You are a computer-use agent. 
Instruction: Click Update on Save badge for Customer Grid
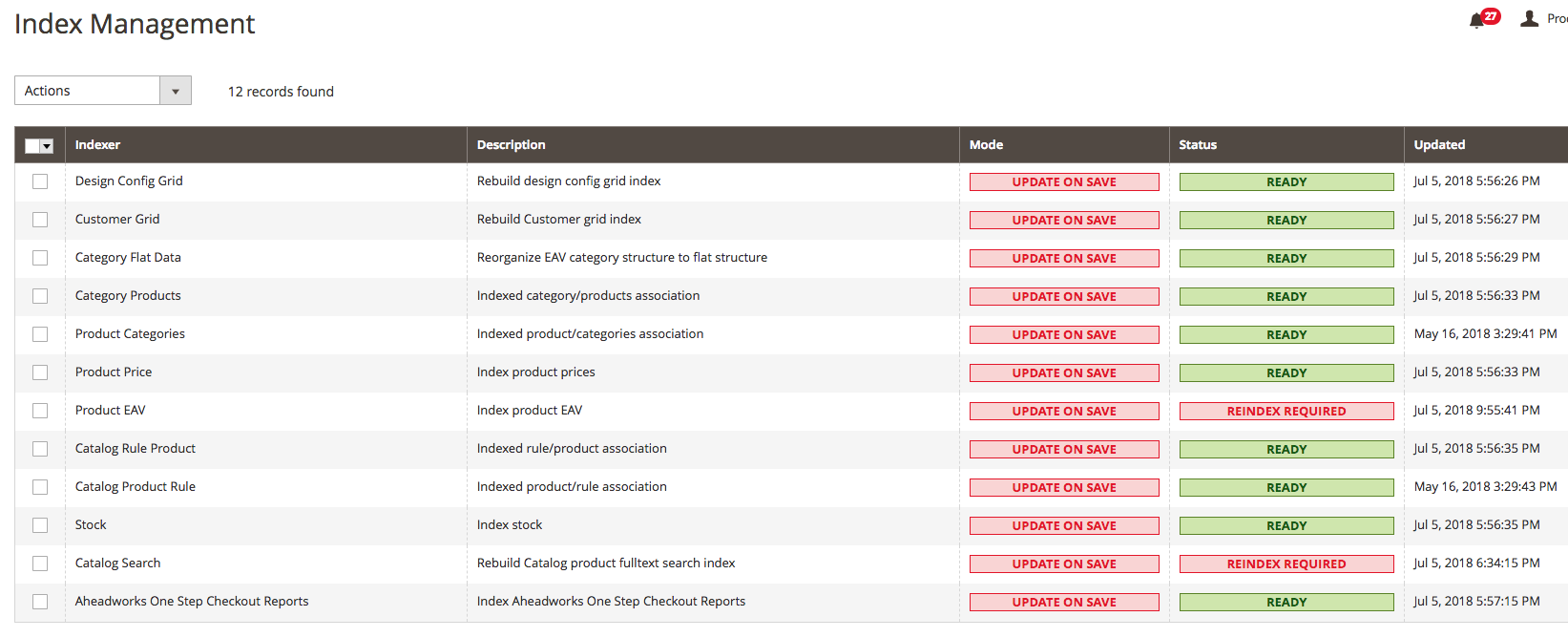pos(1063,221)
